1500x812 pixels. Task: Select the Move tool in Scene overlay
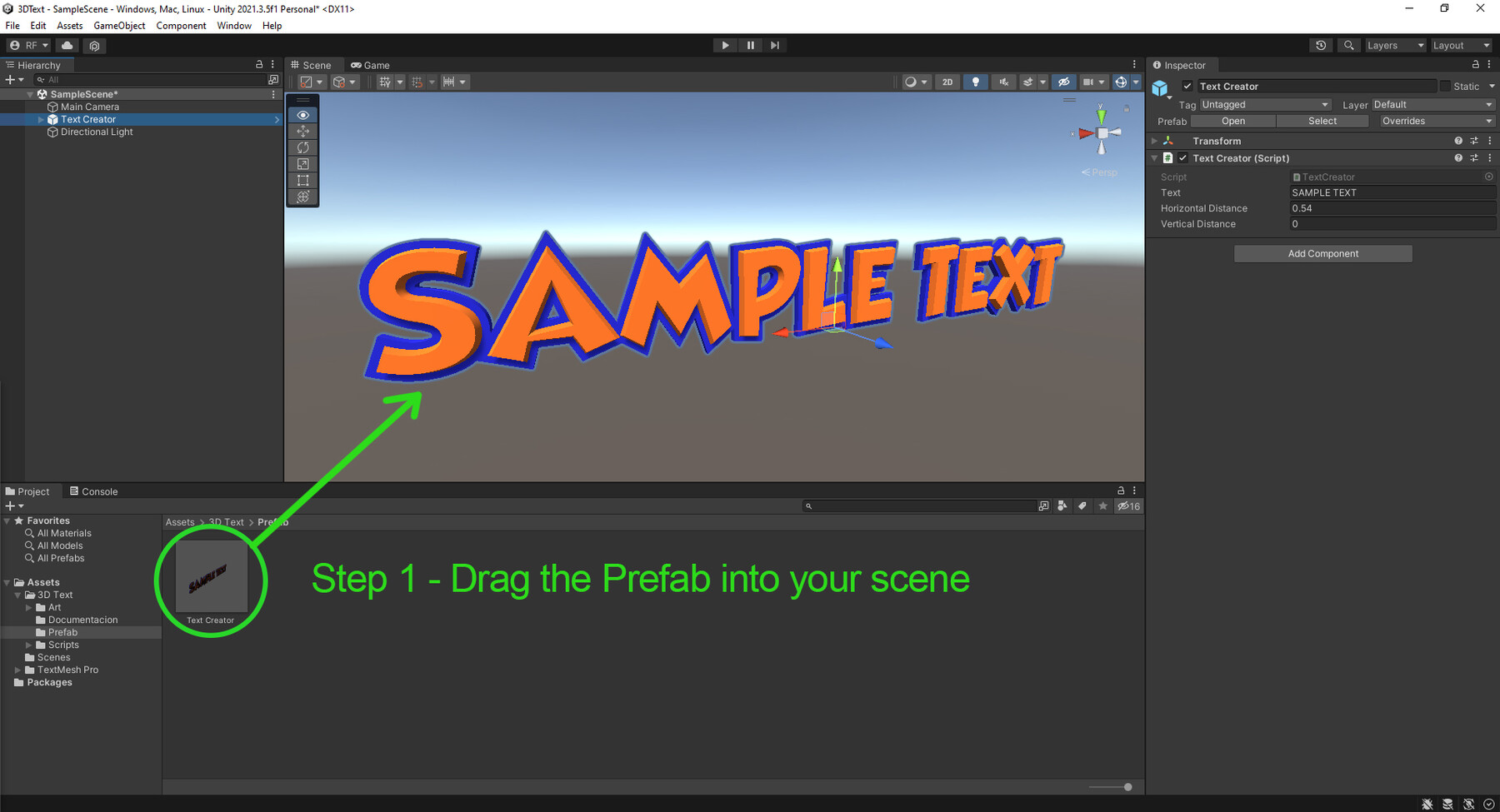302,132
